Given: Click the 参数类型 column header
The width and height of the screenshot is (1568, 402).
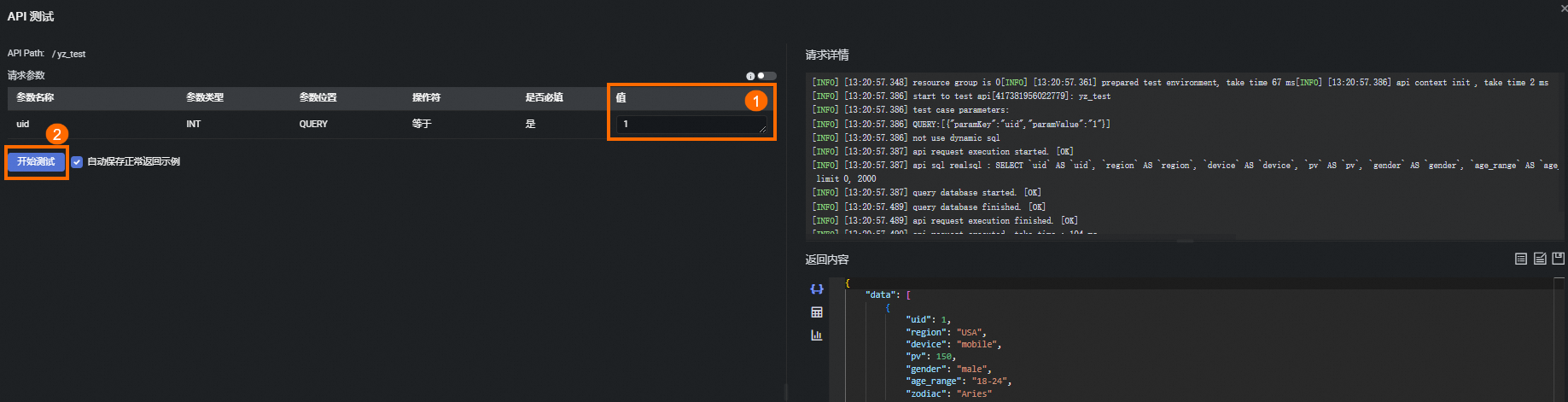Looking at the screenshot, I should click(205, 97).
